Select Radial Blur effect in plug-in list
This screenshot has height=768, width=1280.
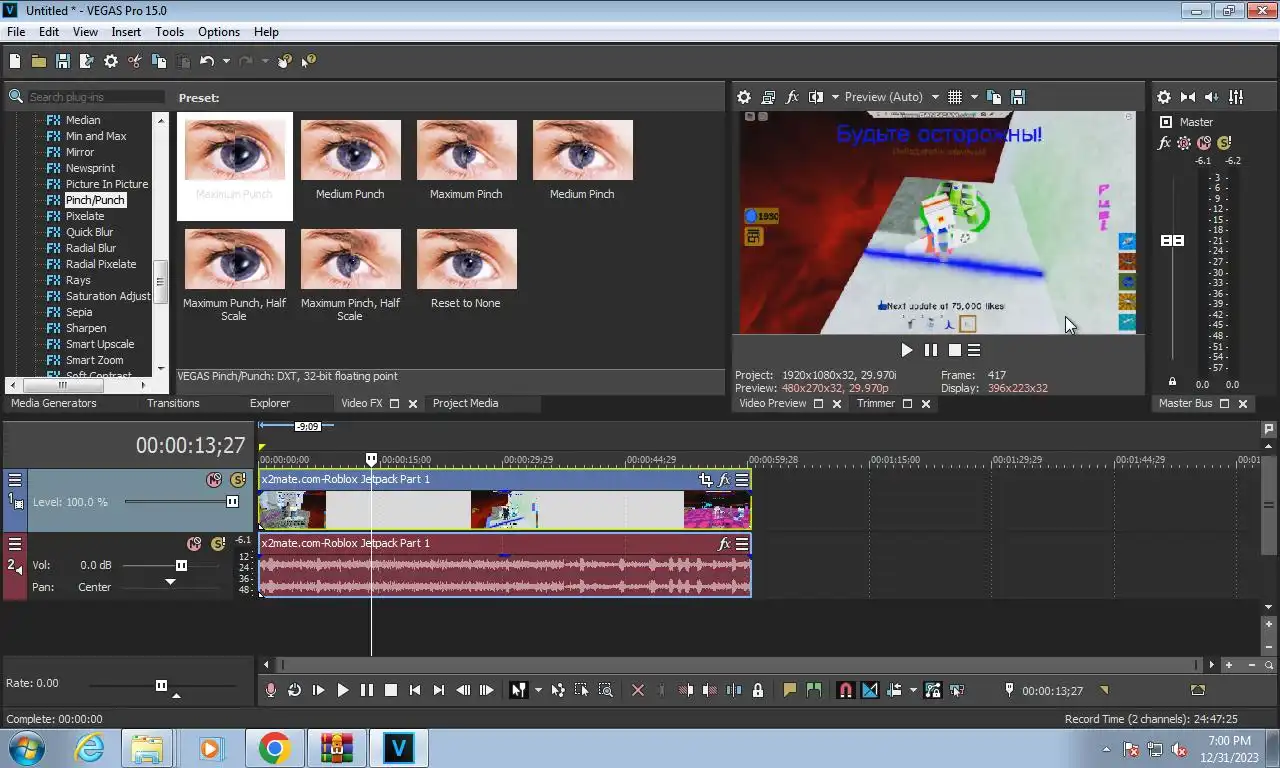pyautogui.click(x=91, y=248)
